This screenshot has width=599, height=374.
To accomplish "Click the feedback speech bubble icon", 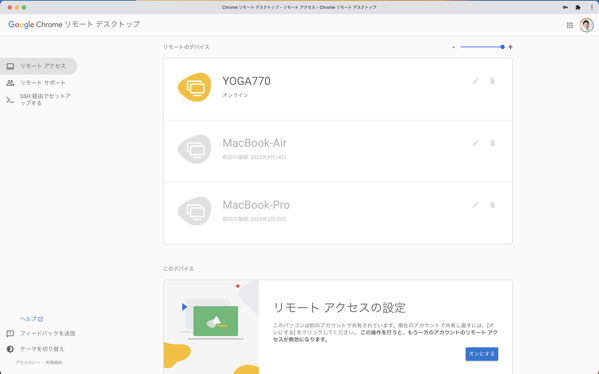I will [x=10, y=334].
